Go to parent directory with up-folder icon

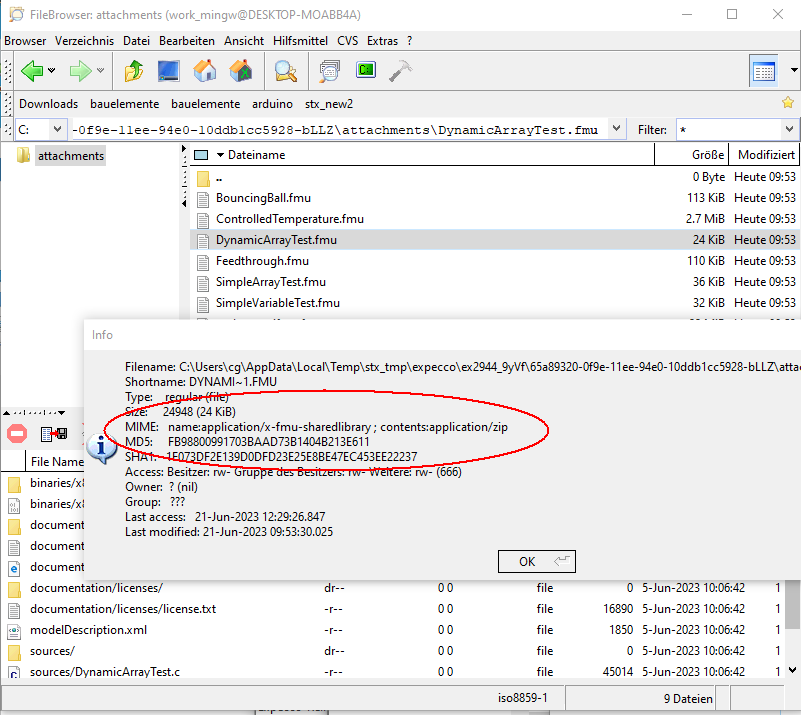[134, 71]
